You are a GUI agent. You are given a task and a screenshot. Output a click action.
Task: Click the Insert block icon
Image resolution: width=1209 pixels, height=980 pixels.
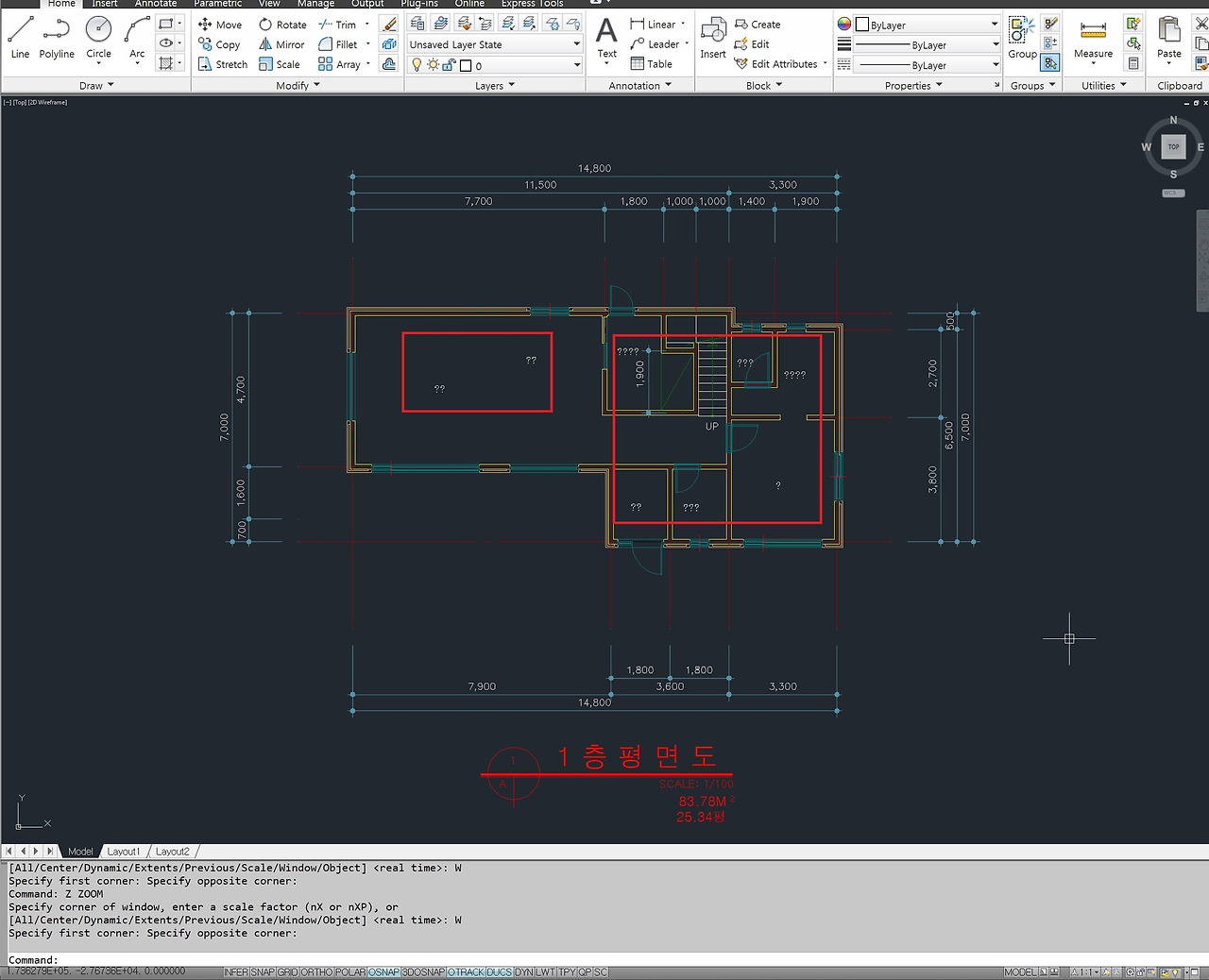click(x=713, y=38)
